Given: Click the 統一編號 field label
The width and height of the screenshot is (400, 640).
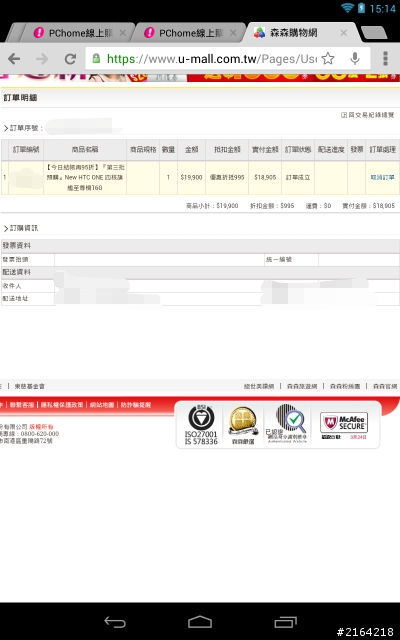Looking at the screenshot, I should click(x=279, y=260).
